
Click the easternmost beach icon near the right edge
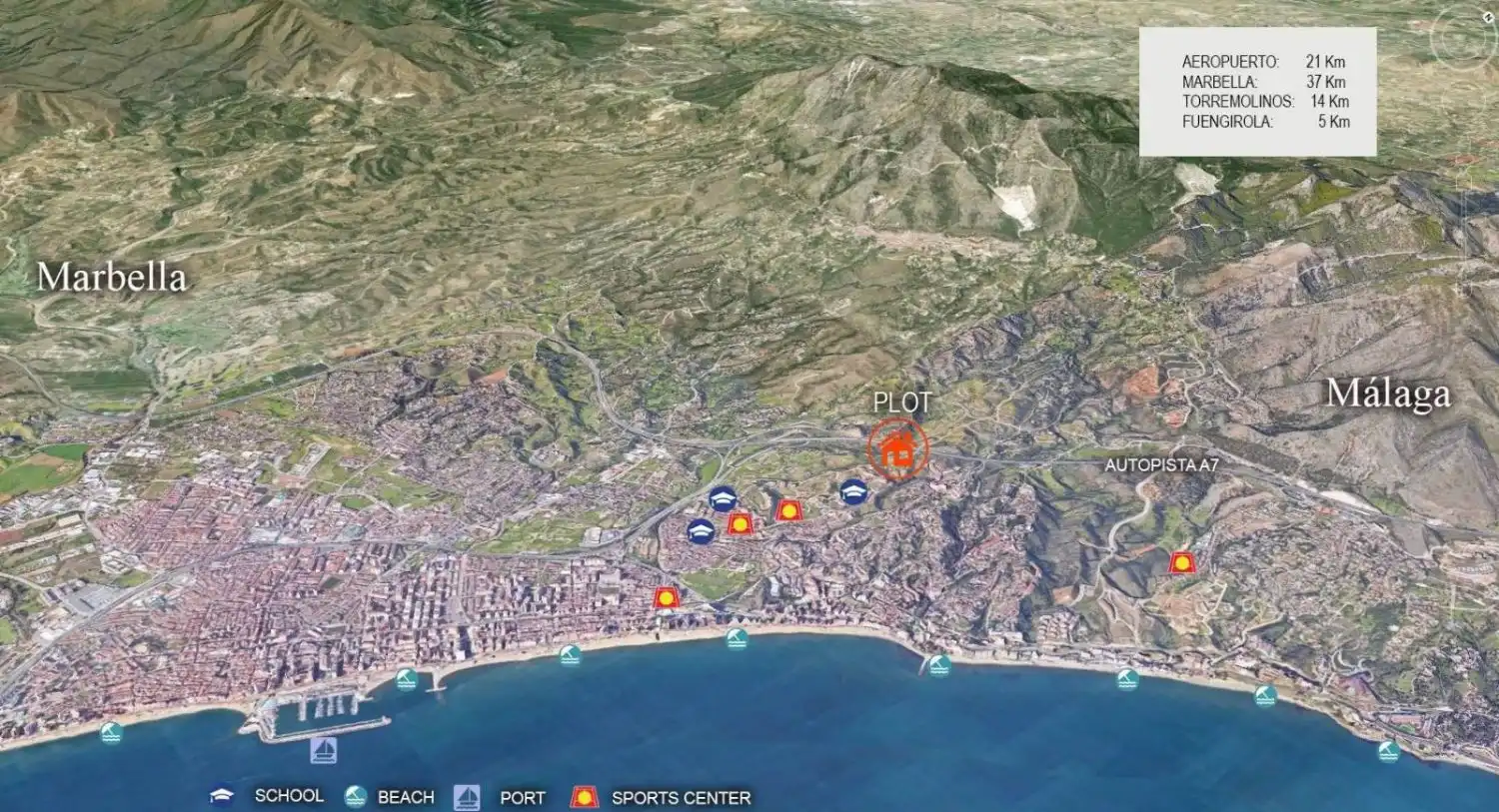pyautogui.click(x=1388, y=751)
